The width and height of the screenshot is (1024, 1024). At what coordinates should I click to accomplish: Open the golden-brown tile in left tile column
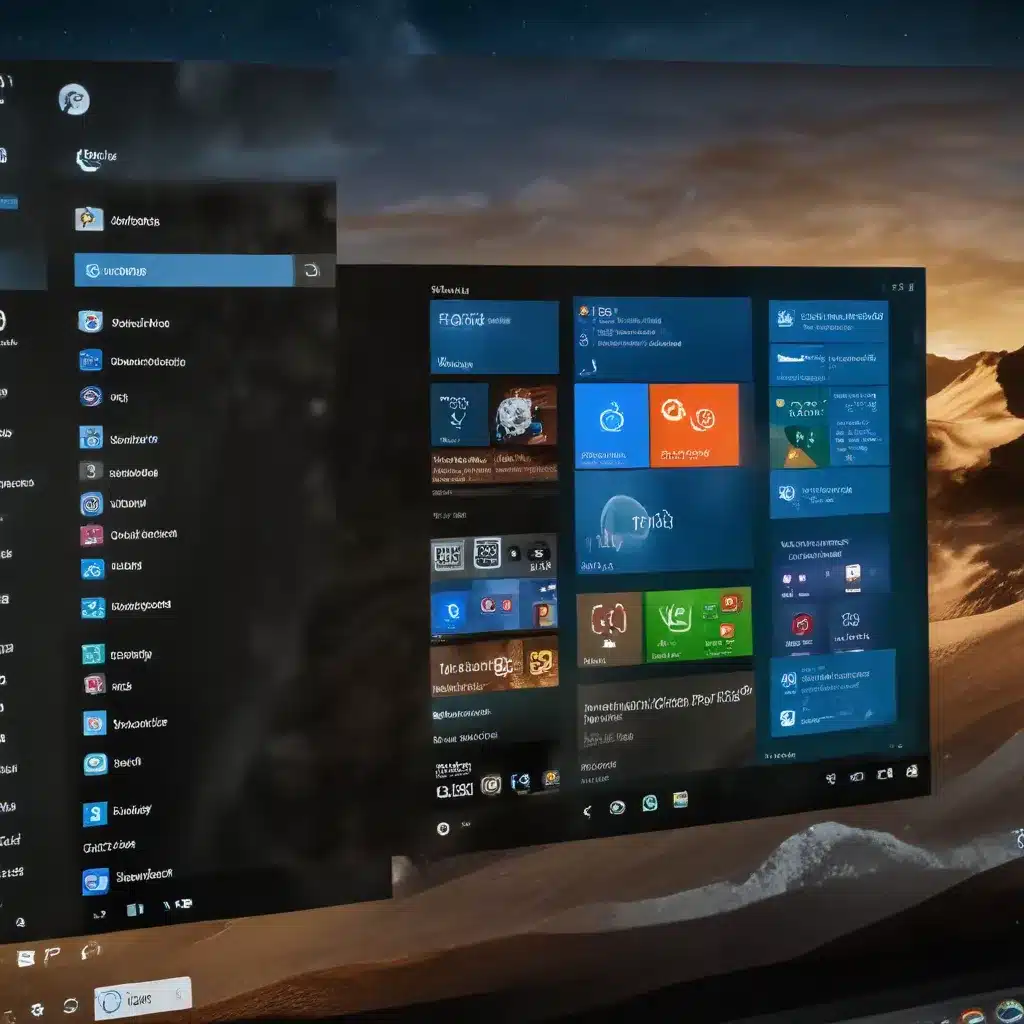click(494, 666)
